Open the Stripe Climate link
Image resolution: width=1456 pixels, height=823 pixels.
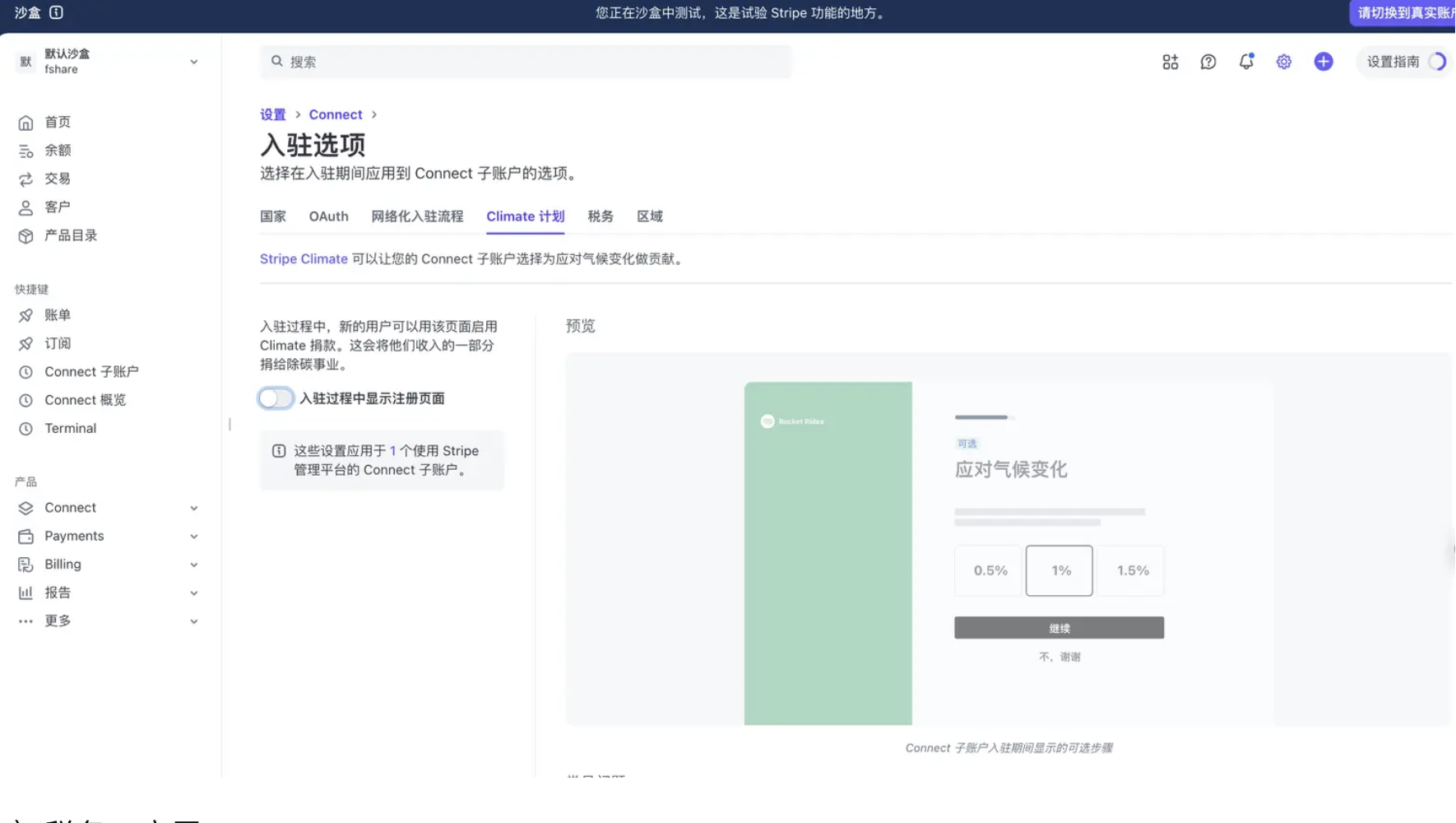pos(304,259)
